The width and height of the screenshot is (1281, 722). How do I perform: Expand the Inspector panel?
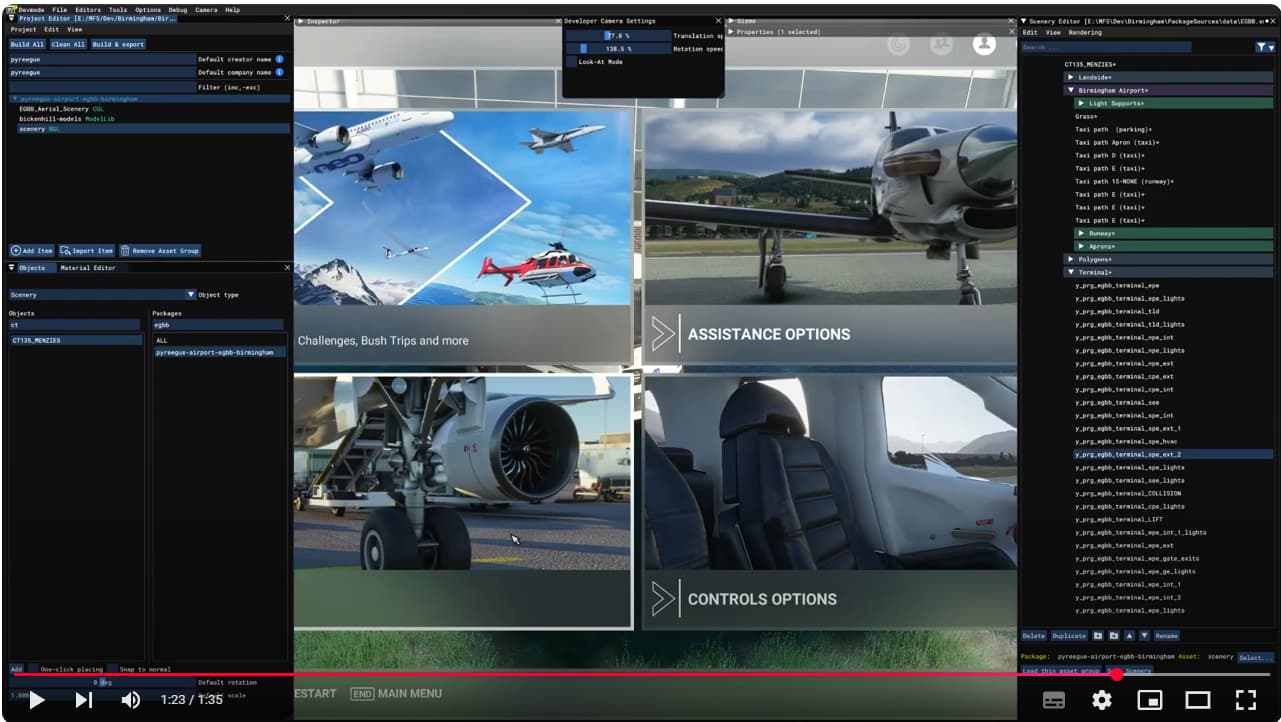point(302,21)
